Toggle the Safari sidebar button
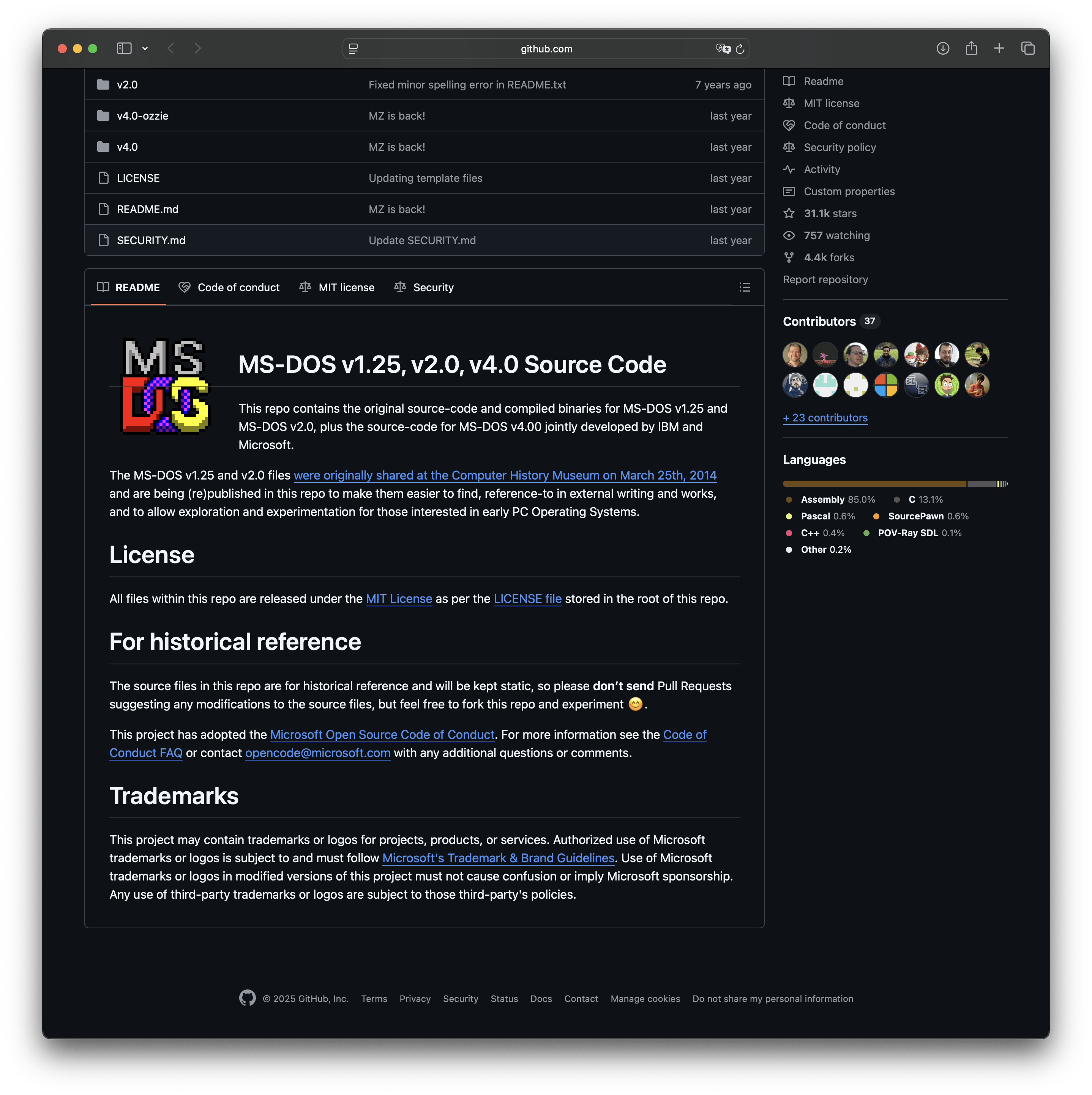The width and height of the screenshot is (1092, 1095). tap(124, 49)
